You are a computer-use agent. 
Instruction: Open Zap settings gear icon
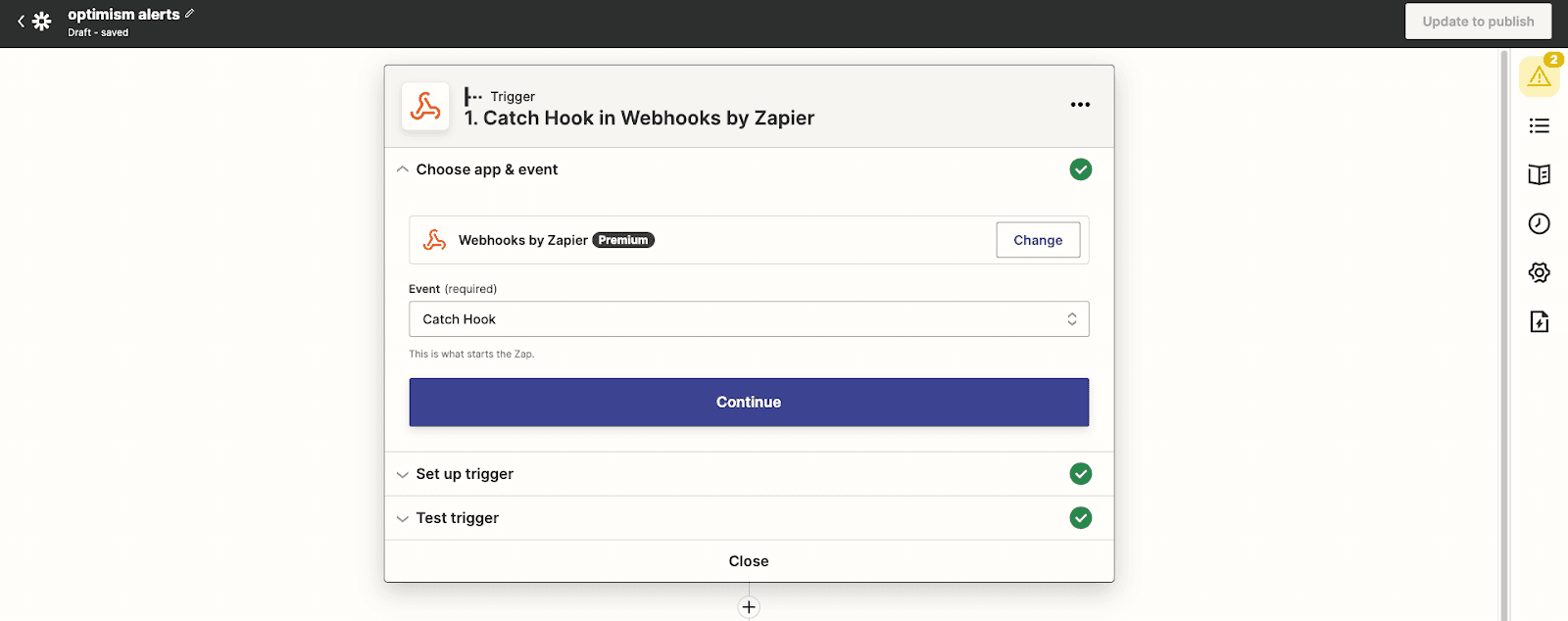(x=1539, y=272)
